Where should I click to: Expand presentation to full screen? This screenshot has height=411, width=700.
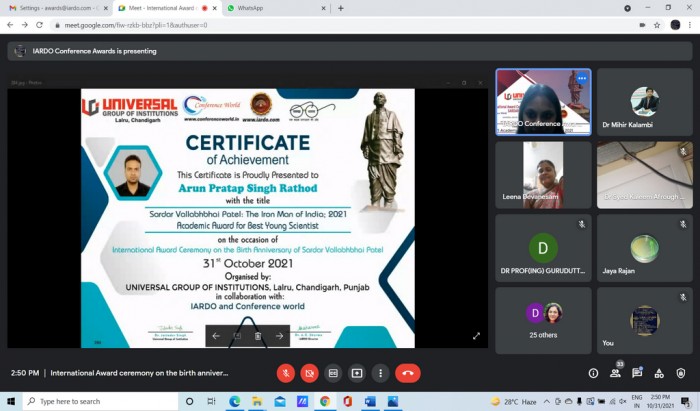coord(476,336)
